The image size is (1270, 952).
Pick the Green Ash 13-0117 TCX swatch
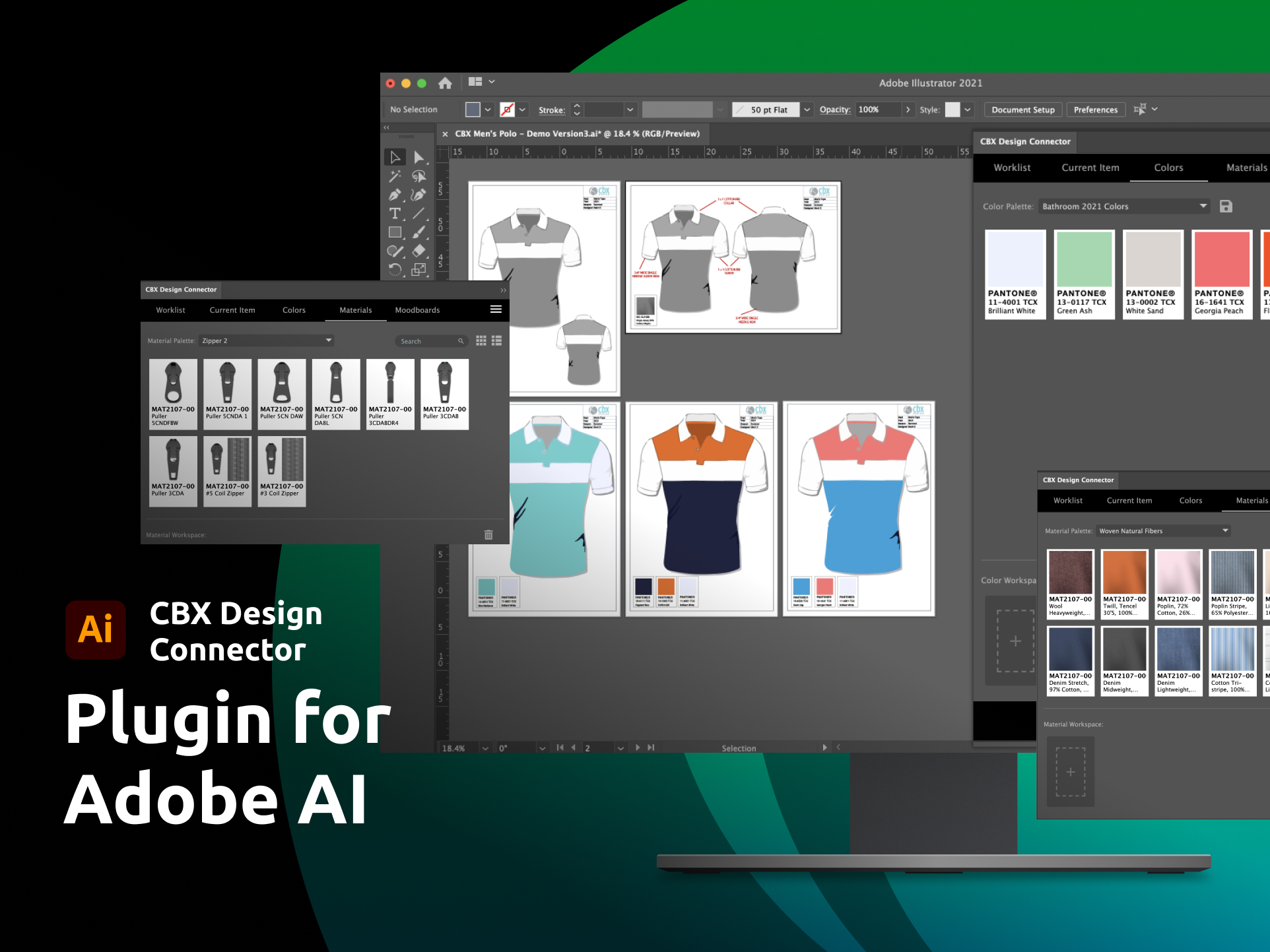coord(1084,274)
